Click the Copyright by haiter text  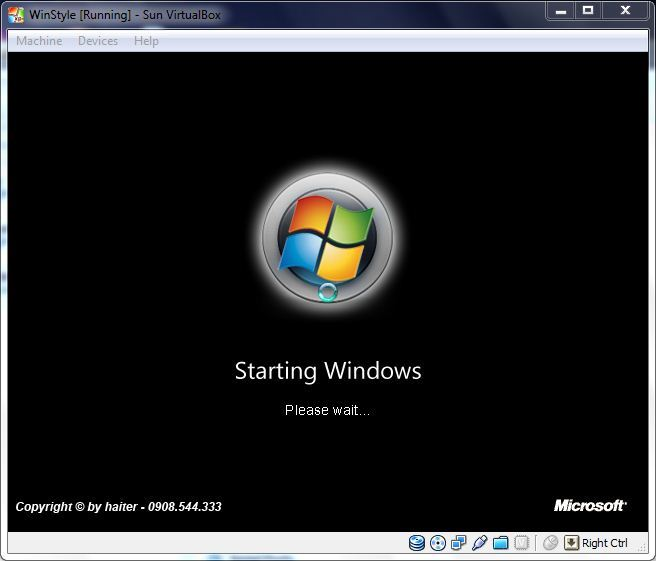click(x=118, y=507)
